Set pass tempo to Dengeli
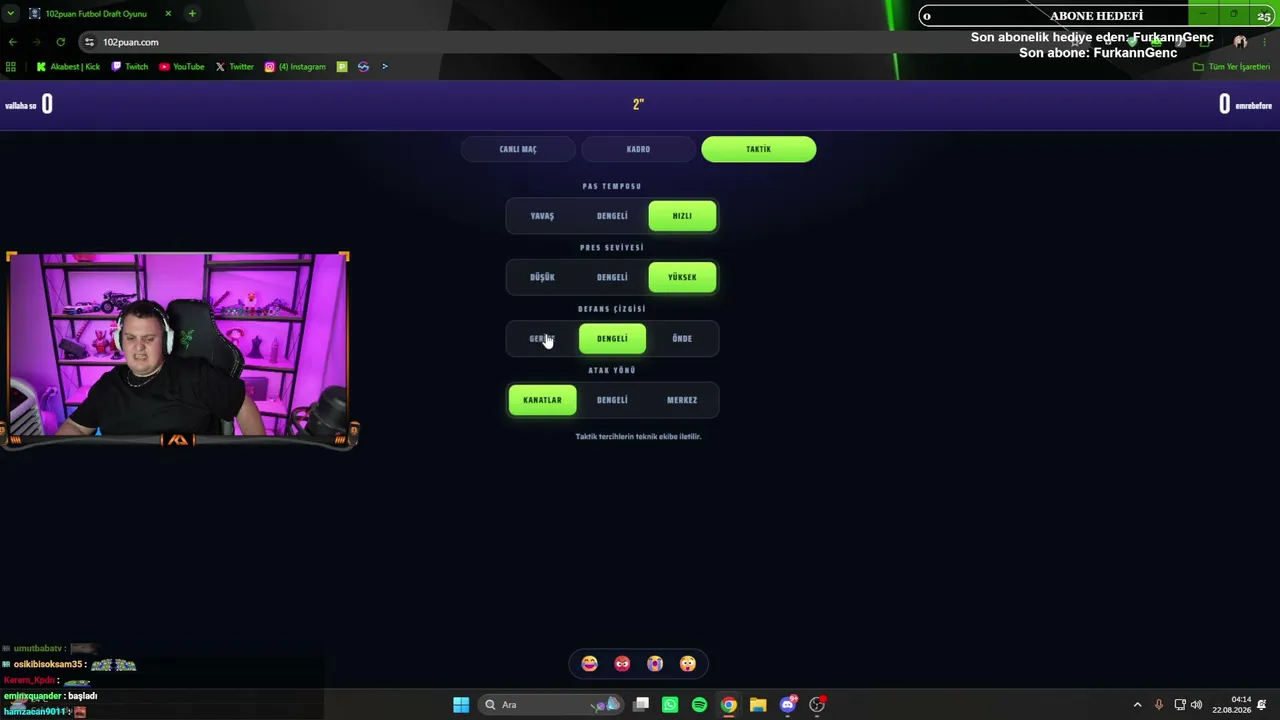1280x720 pixels. tap(612, 216)
